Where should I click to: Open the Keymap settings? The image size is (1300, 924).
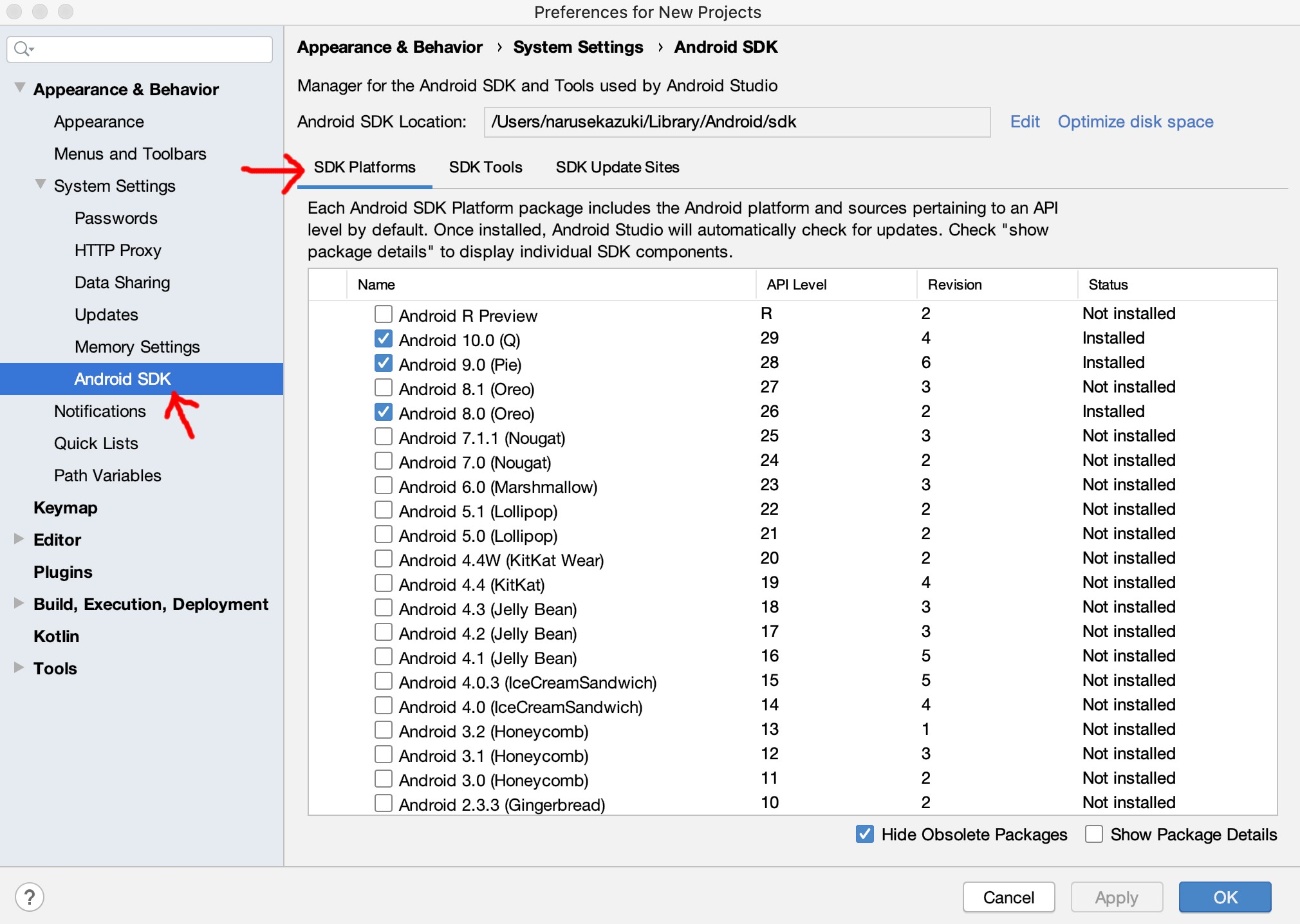pos(65,507)
